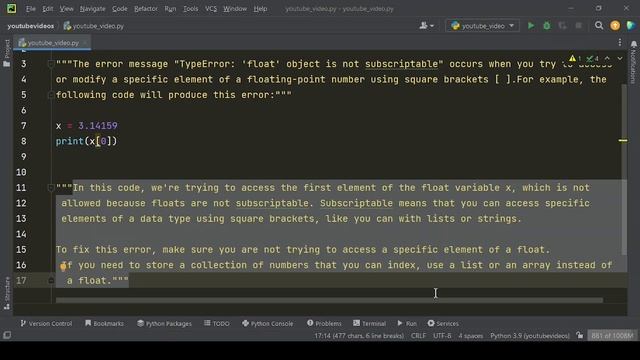This screenshot has width=640, height=360.
Task: Open the Run tool window at bottom
Action: (x=407, y=323)
